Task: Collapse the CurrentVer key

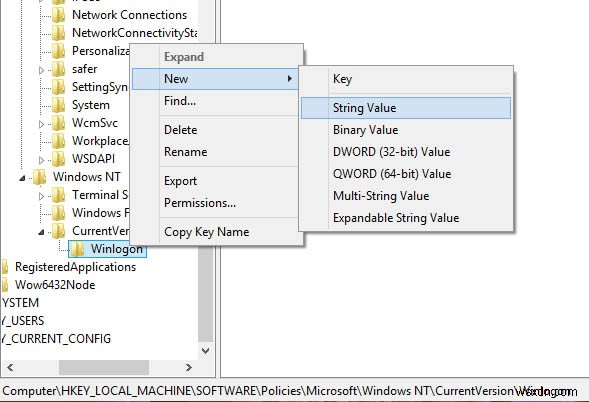Action: [x=41, y=232]
